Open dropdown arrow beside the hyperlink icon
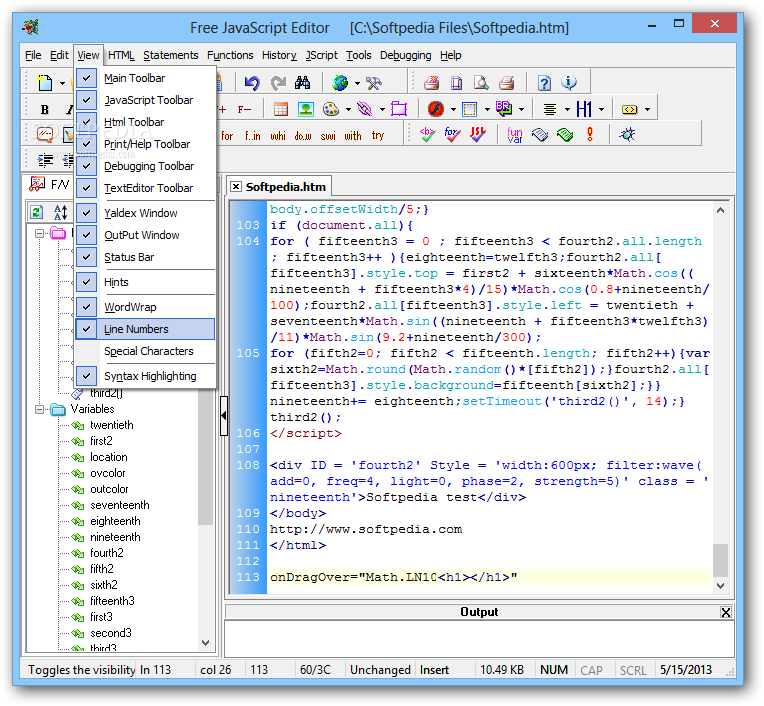This screenshot has width=764, height=706. pos(382,109)
